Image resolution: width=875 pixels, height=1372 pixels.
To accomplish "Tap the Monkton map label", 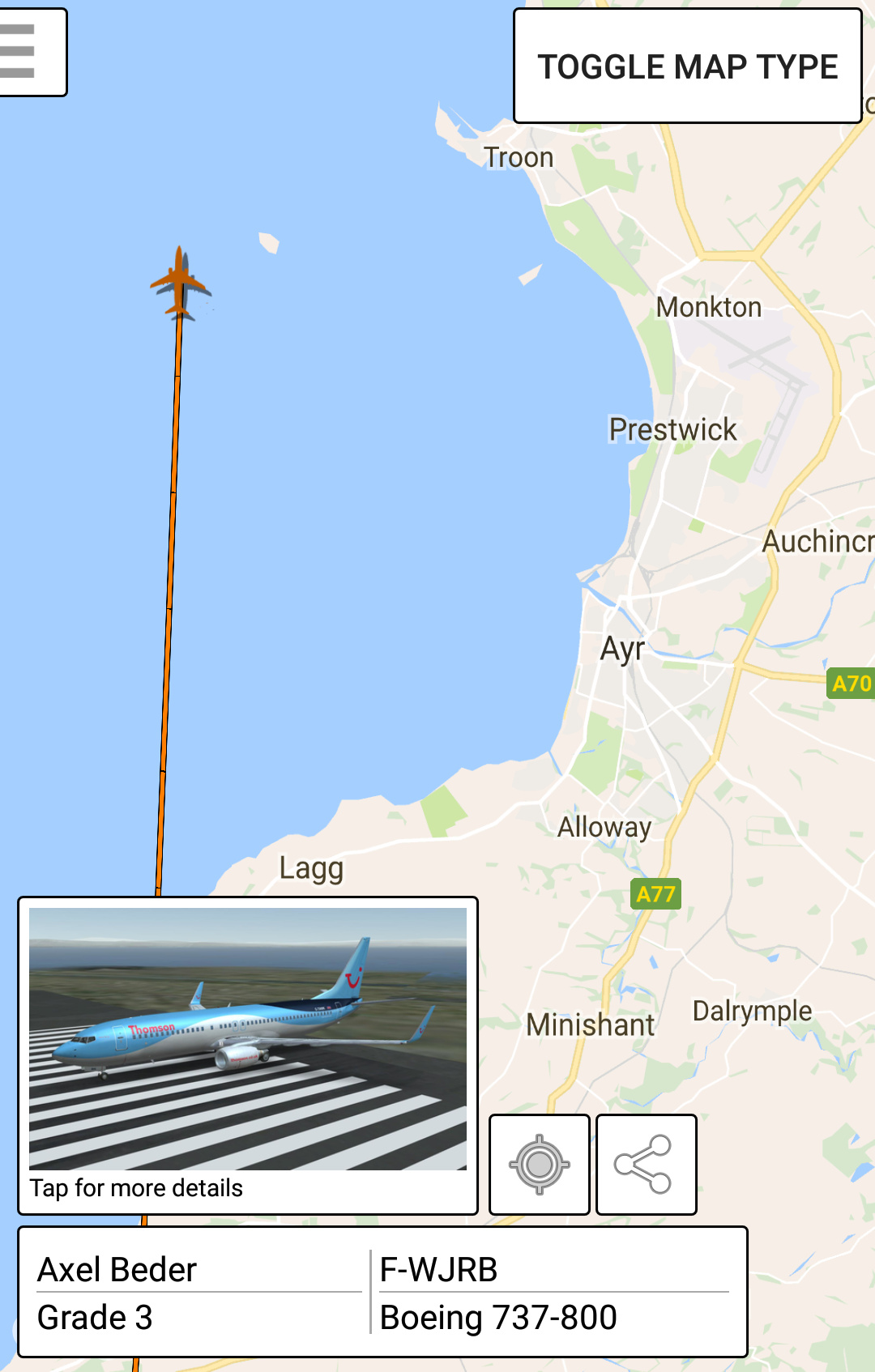I will (x=709, y=307).
